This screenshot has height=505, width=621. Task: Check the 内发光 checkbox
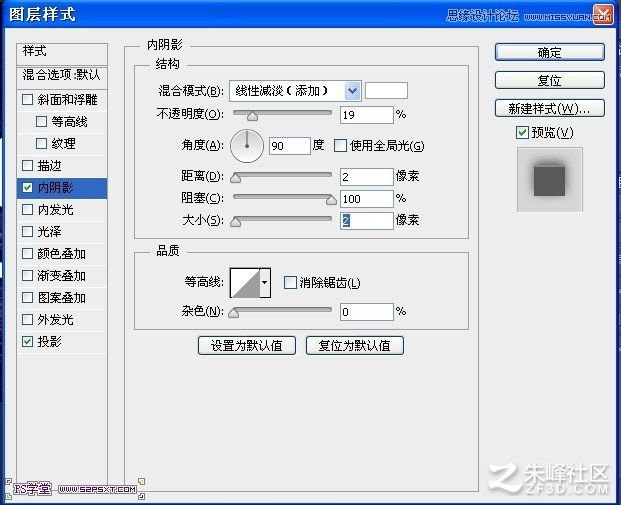(27, 209)
